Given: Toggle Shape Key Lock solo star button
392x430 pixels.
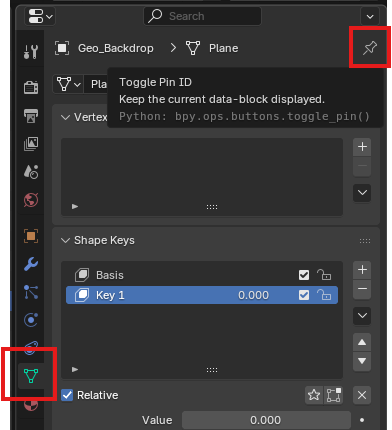Looking at the screenshot, I should [x=314, y=395].
